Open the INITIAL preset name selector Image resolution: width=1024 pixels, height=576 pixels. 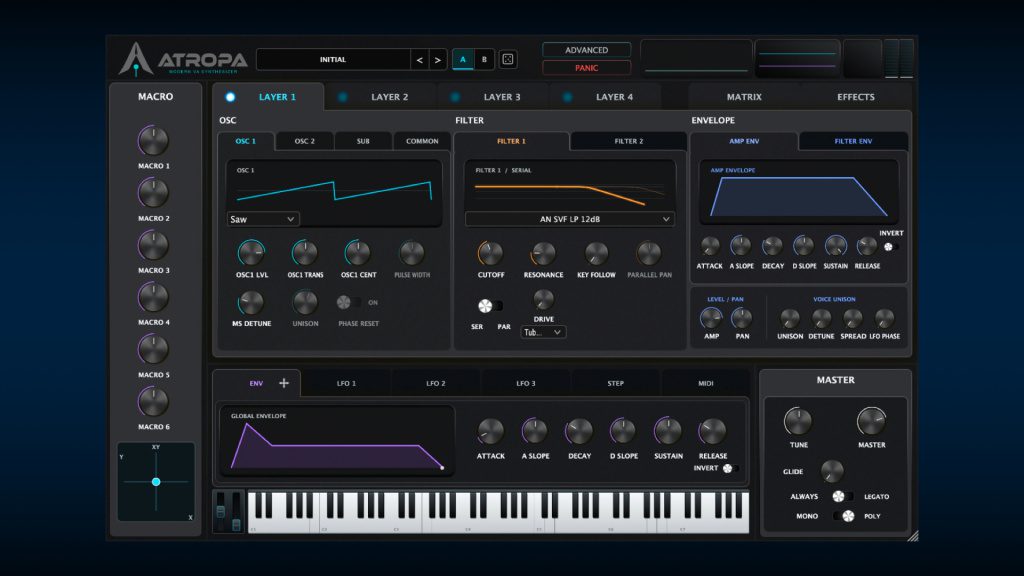point(333,59)
